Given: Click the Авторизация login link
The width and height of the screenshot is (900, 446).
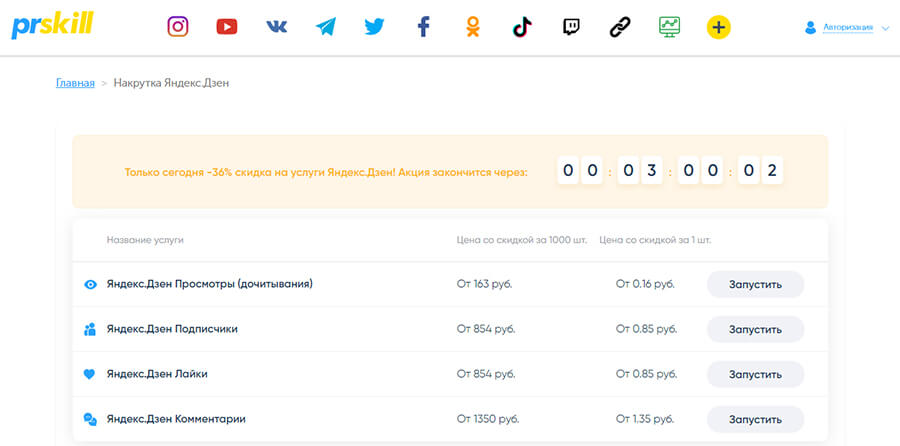Looking at the screenshot, I should click(x=848, y=28).
